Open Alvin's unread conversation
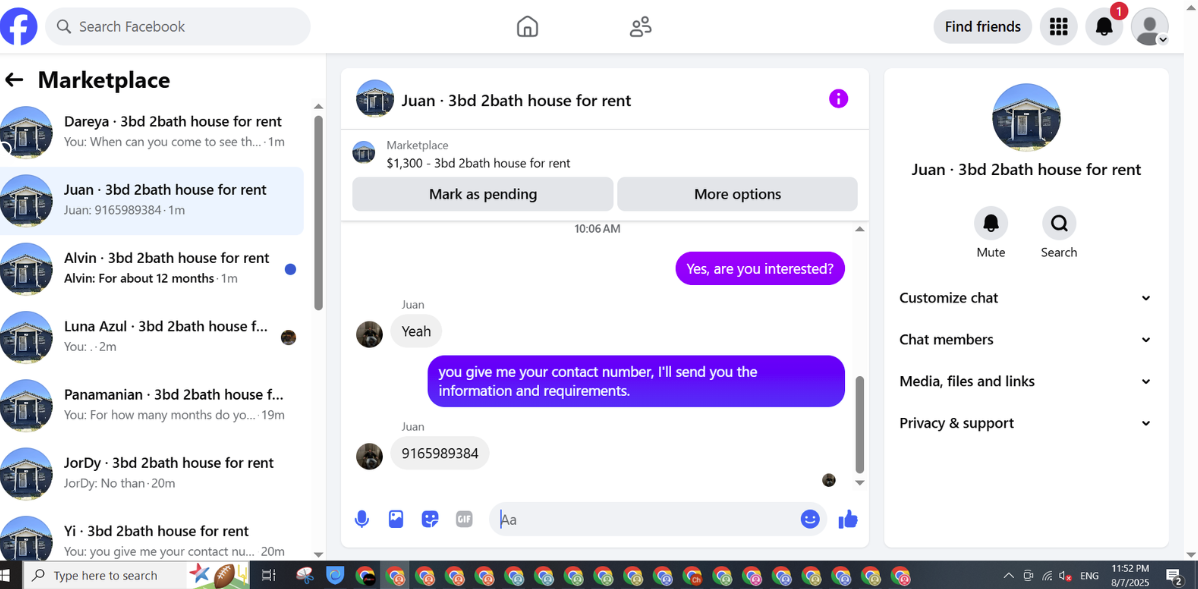This screenshot has width=1198, height=589. click(x=151, y=269)
